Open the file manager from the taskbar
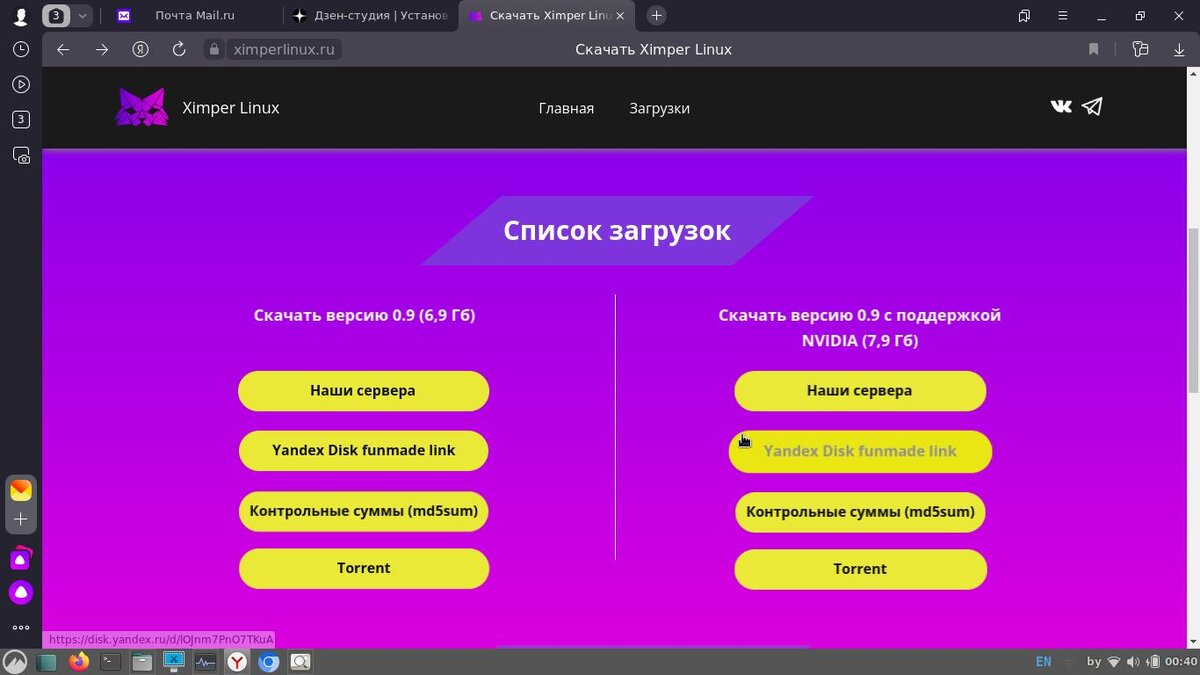The image size is (1200, 675). (x=142, y=661)
